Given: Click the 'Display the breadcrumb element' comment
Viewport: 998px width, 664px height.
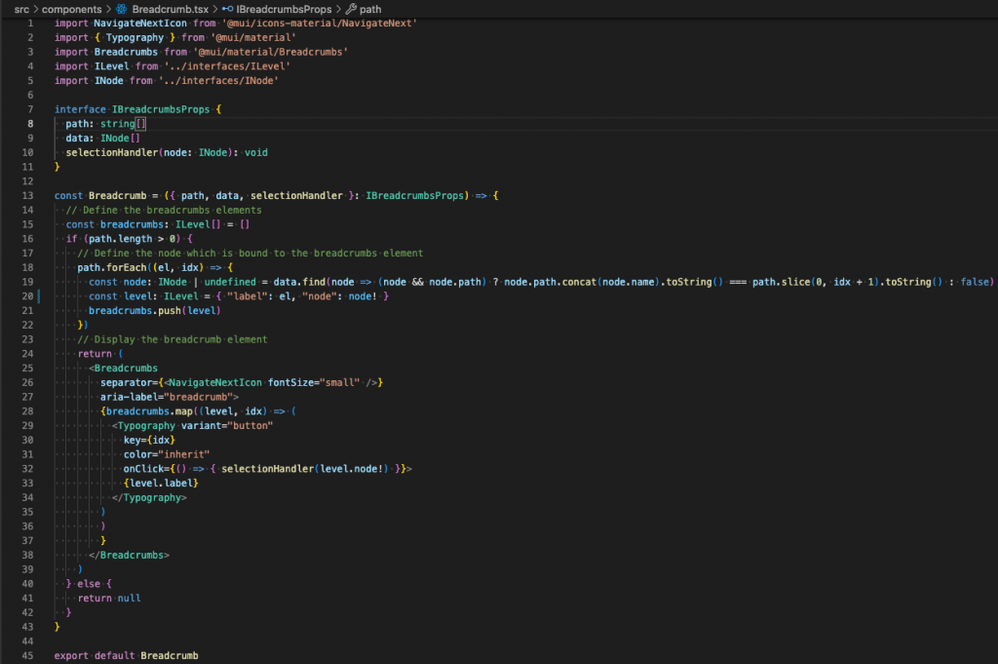Looking at the screenshot, I should click(x=172, y=339).
